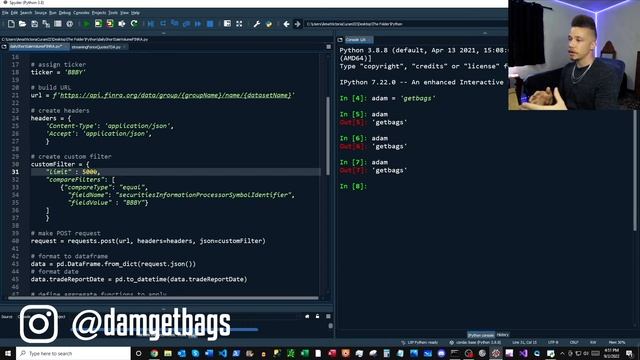Click the CRLF line endings status
Image resolution: width=640 pixels, height=360 pixels.
tap(574, 342)
